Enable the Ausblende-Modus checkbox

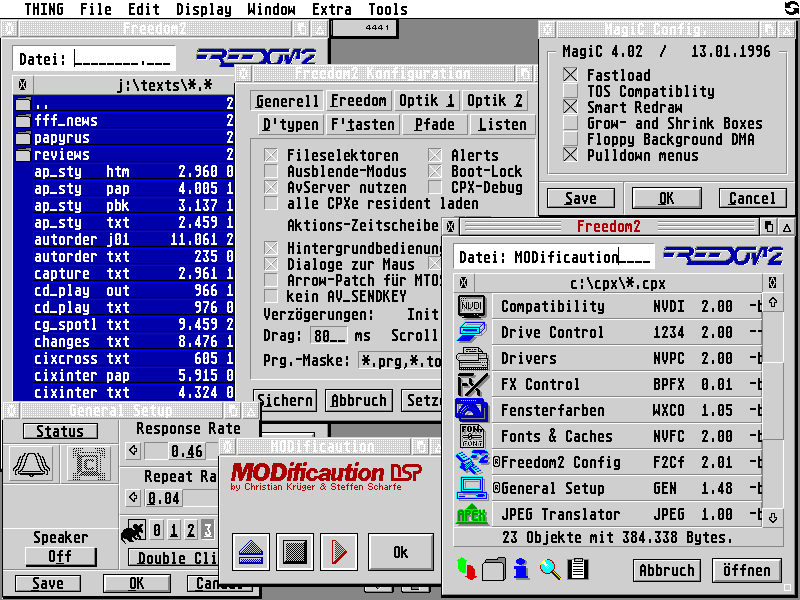(271, 171)
